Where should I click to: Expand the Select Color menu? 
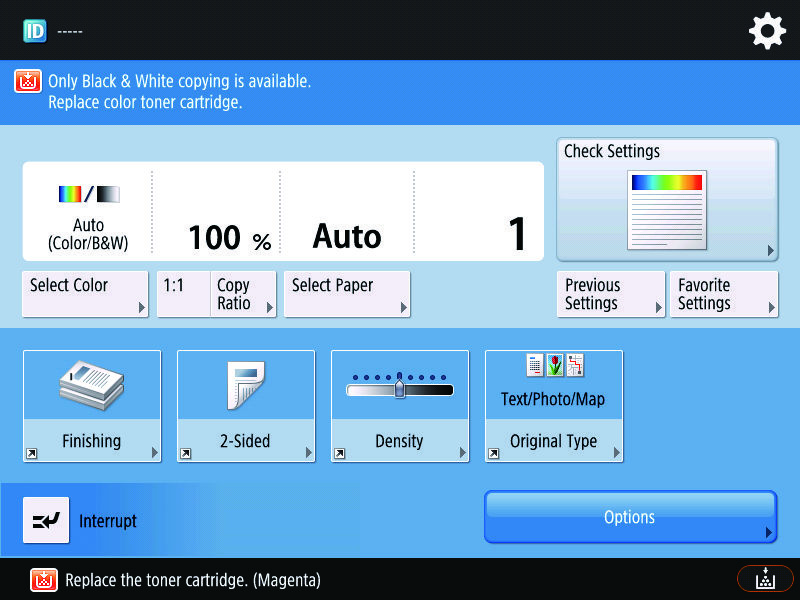tap(85, 294)
